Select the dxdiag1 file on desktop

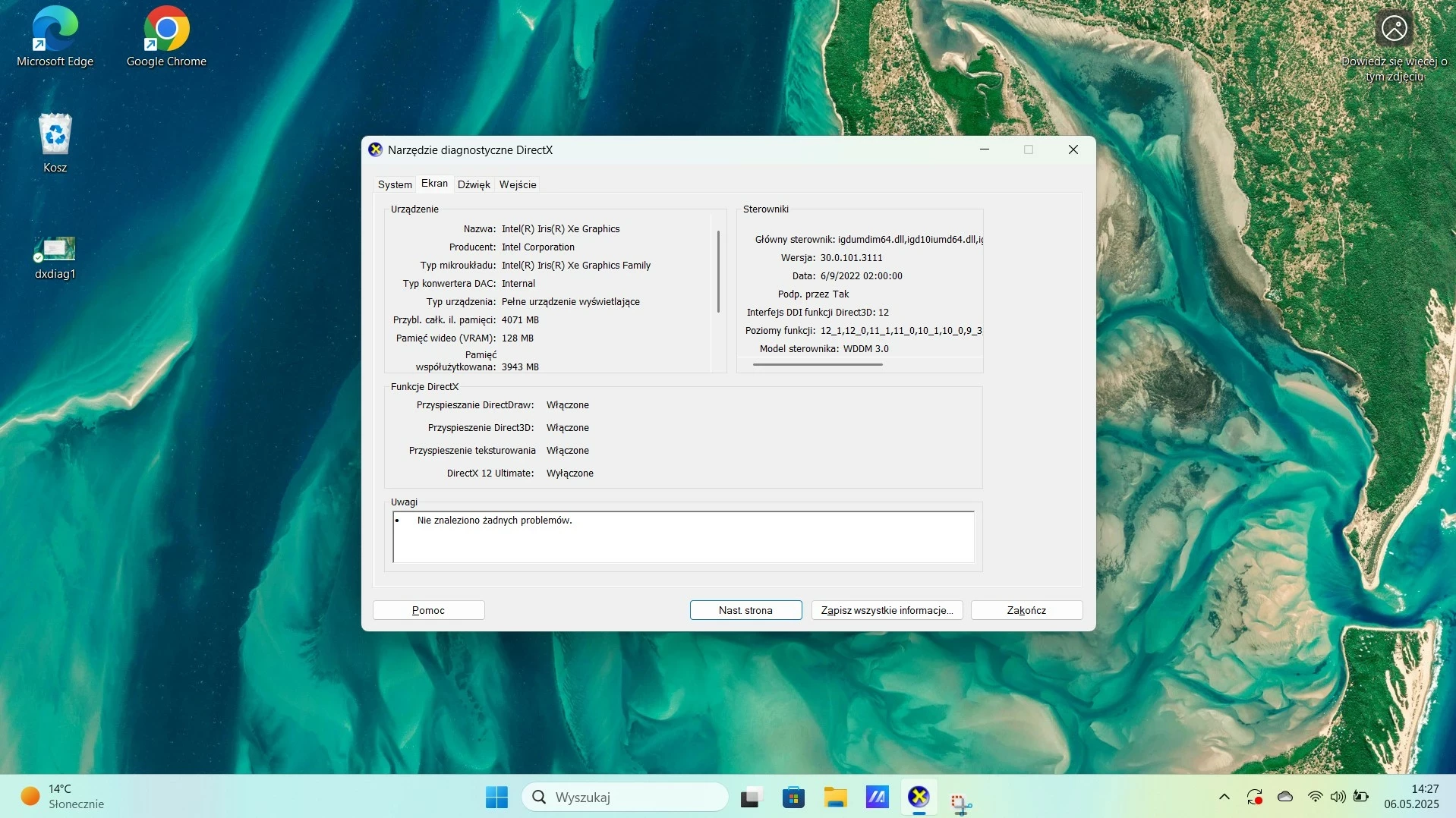(x=55, y=250)
